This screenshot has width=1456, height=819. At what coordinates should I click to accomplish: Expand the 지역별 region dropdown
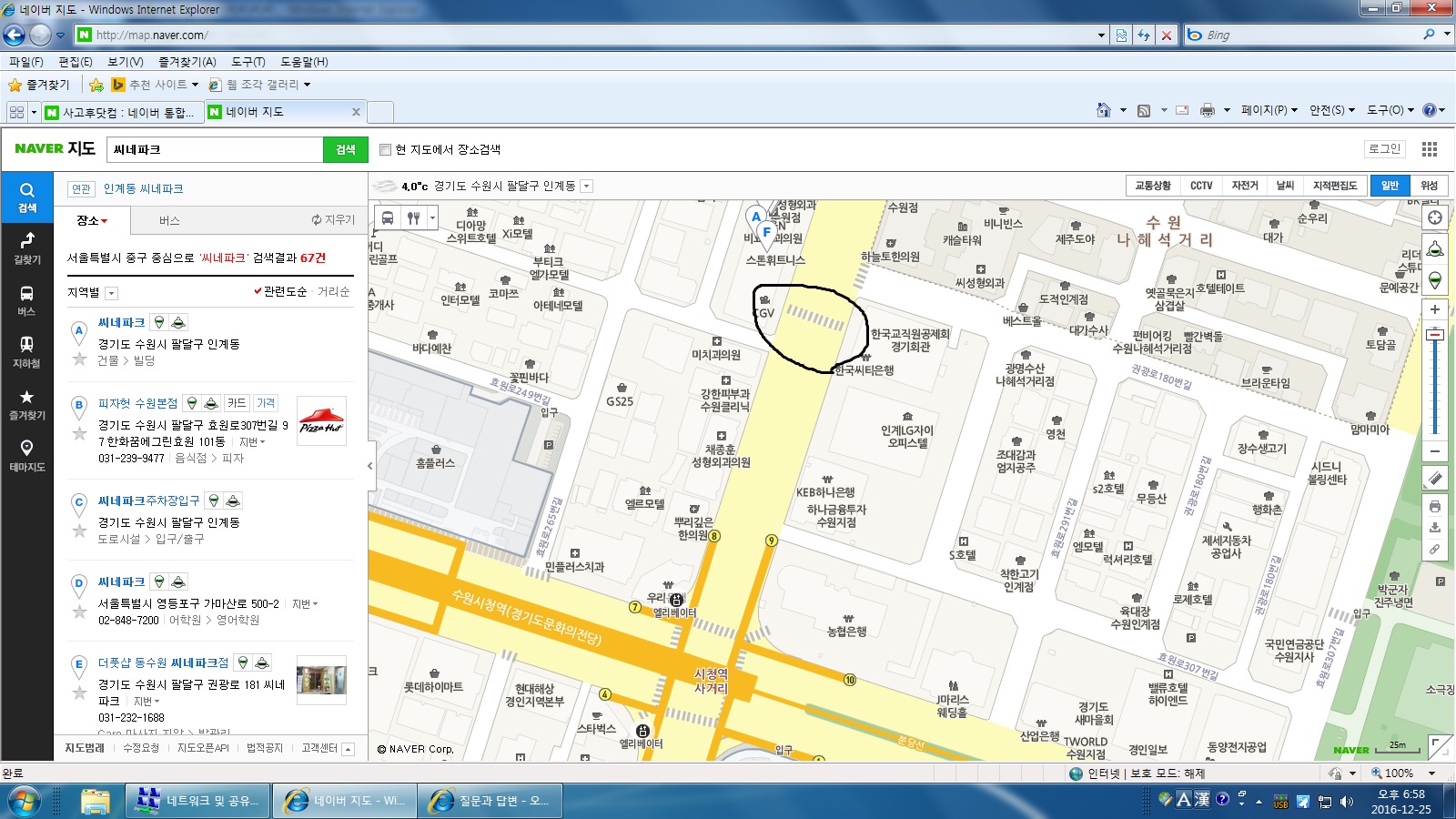click(x=111, y=293)
